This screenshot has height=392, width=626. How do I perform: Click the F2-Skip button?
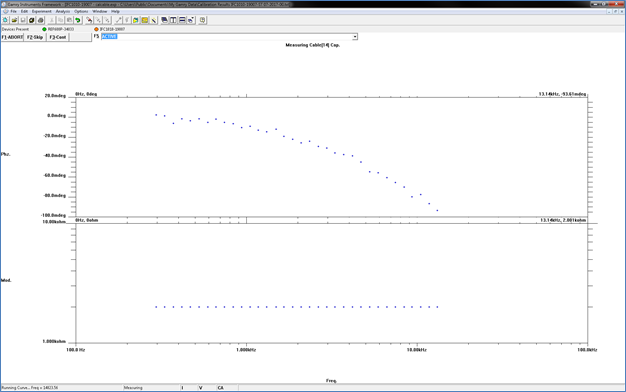(35, 37)
